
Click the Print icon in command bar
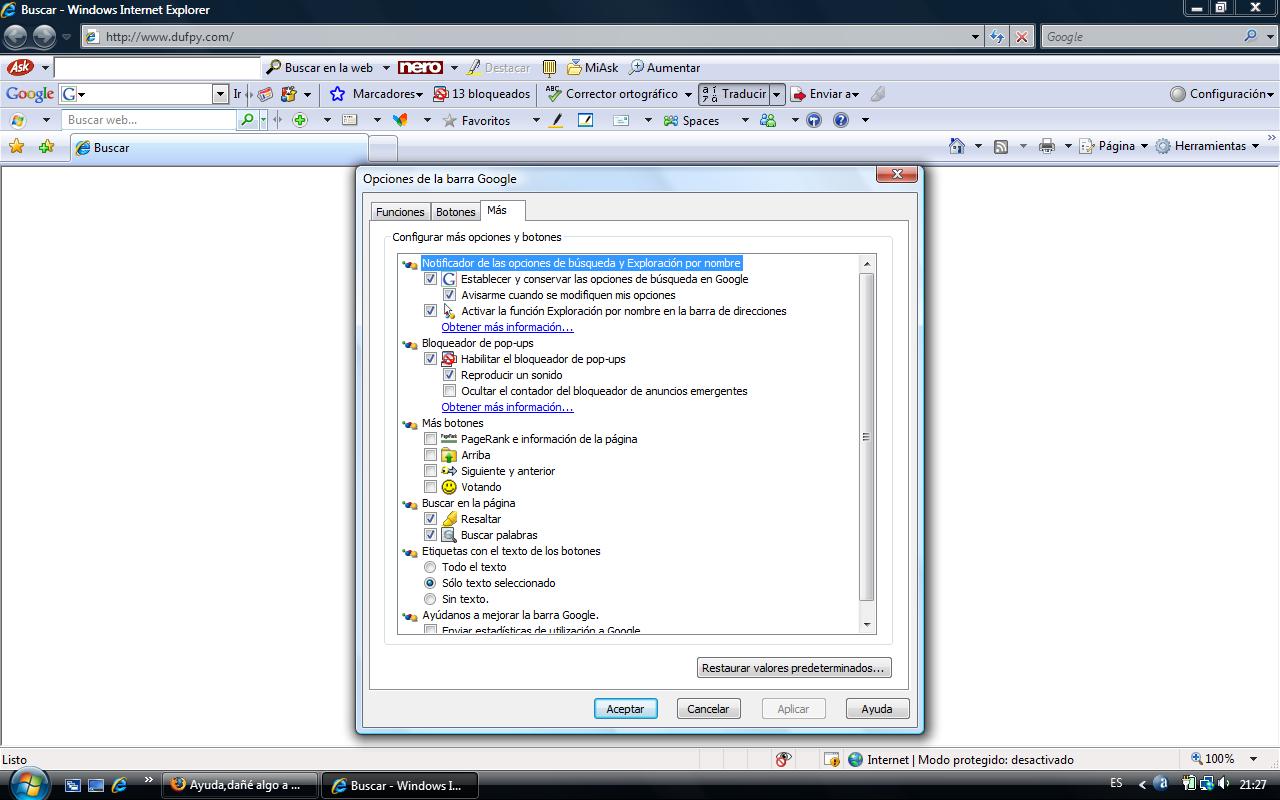click(1047, 146)
